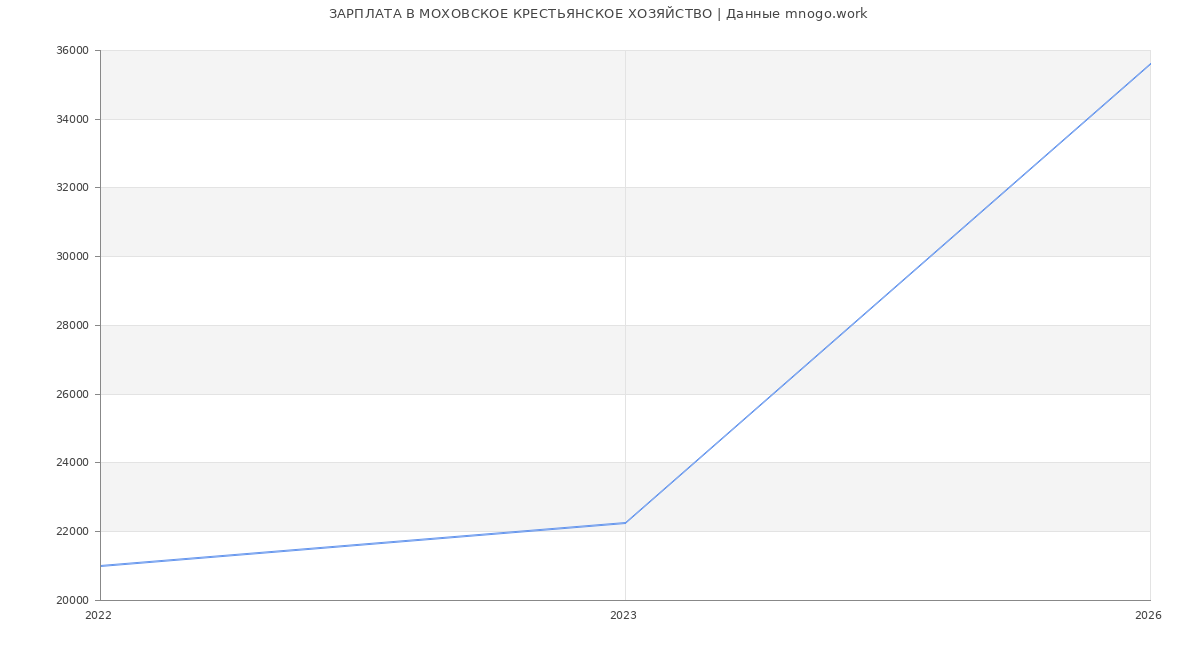Select the 2023 x-axis label
This screenshot has height=650, width=1200.
(623, 616)
